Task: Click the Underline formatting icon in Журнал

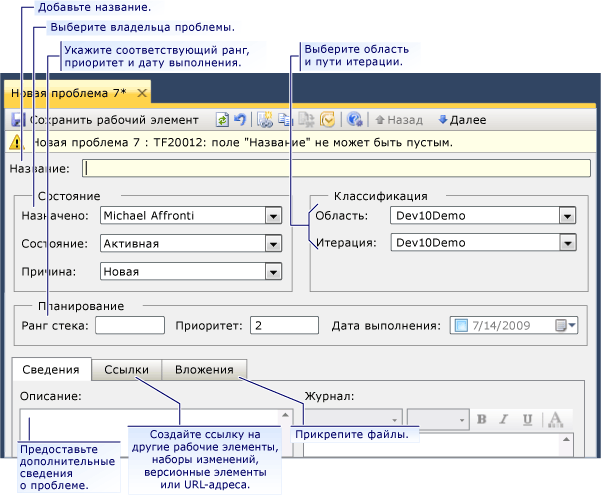Action: pyautogui.click(x=527, y=419)
